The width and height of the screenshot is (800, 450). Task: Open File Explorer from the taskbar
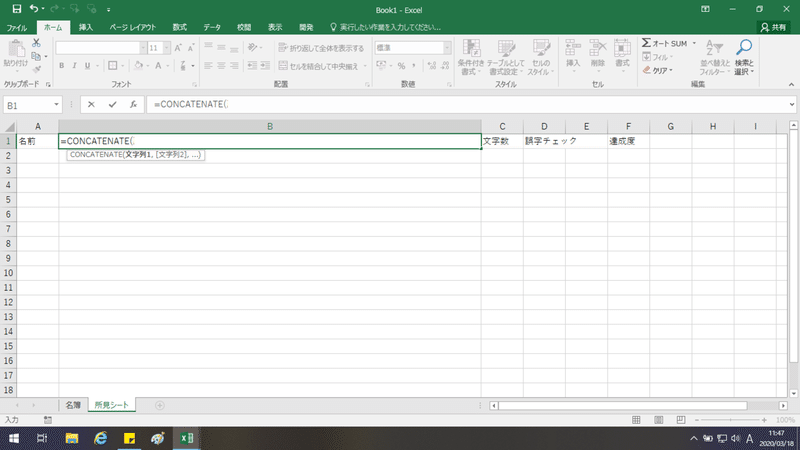(x=72, y=438)
